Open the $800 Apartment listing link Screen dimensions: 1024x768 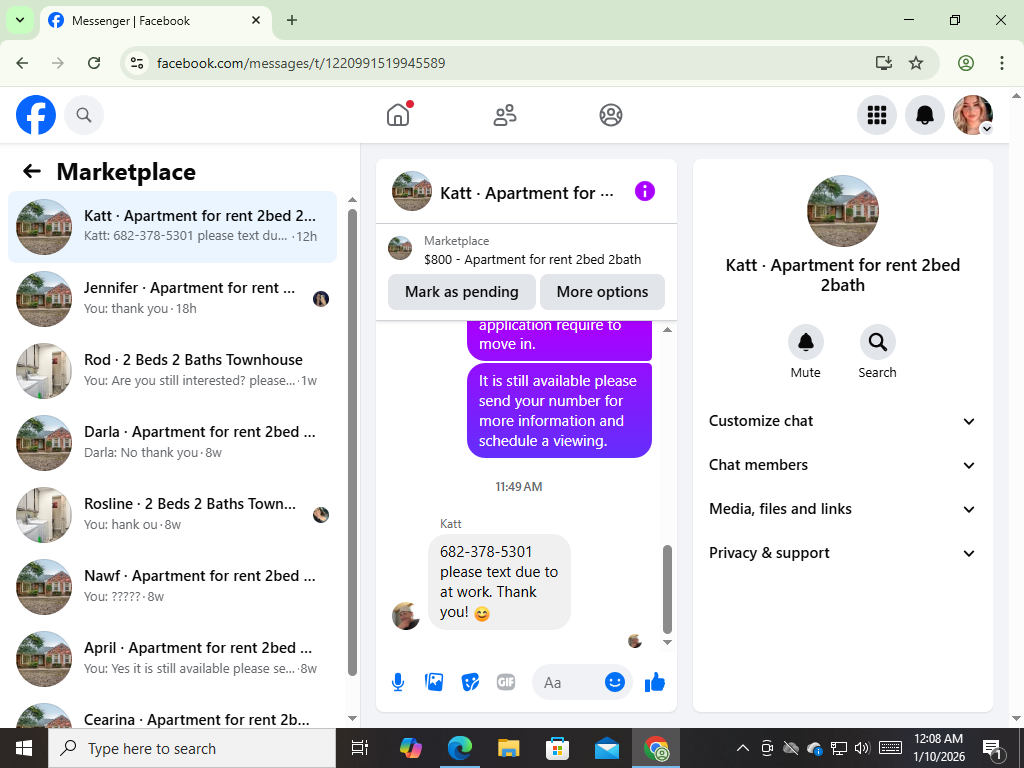point(532,259)
